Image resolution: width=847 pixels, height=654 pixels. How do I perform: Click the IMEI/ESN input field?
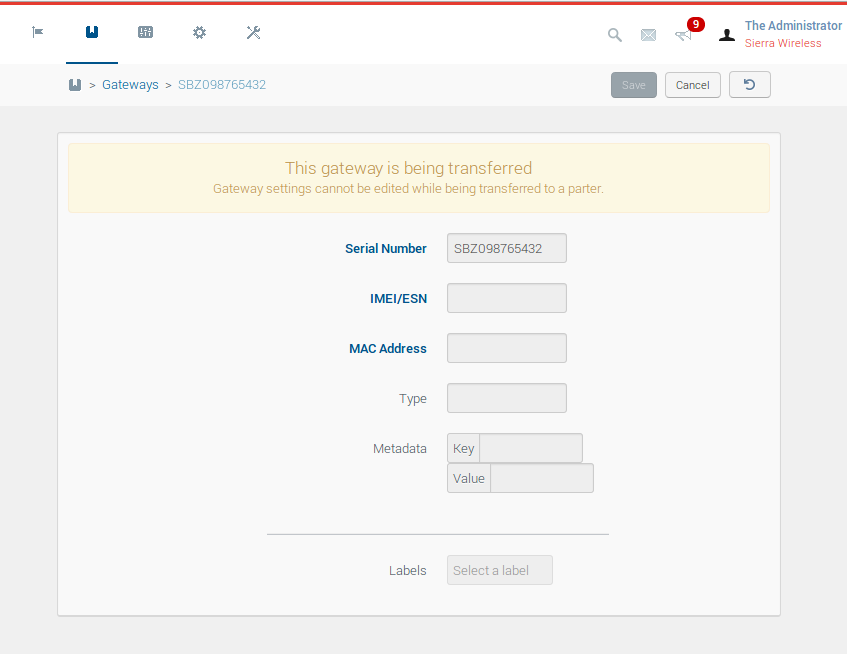point(507,298)
